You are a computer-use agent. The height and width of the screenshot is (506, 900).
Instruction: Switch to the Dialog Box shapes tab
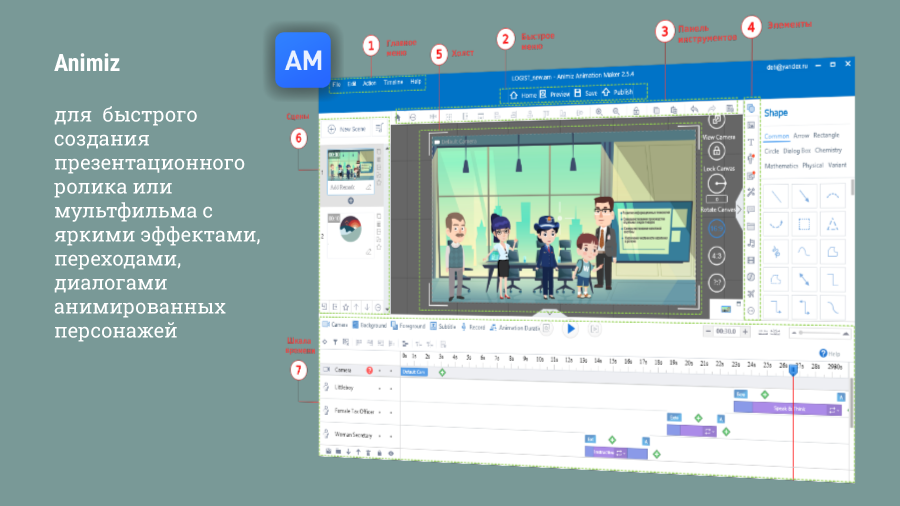point(797,150)
